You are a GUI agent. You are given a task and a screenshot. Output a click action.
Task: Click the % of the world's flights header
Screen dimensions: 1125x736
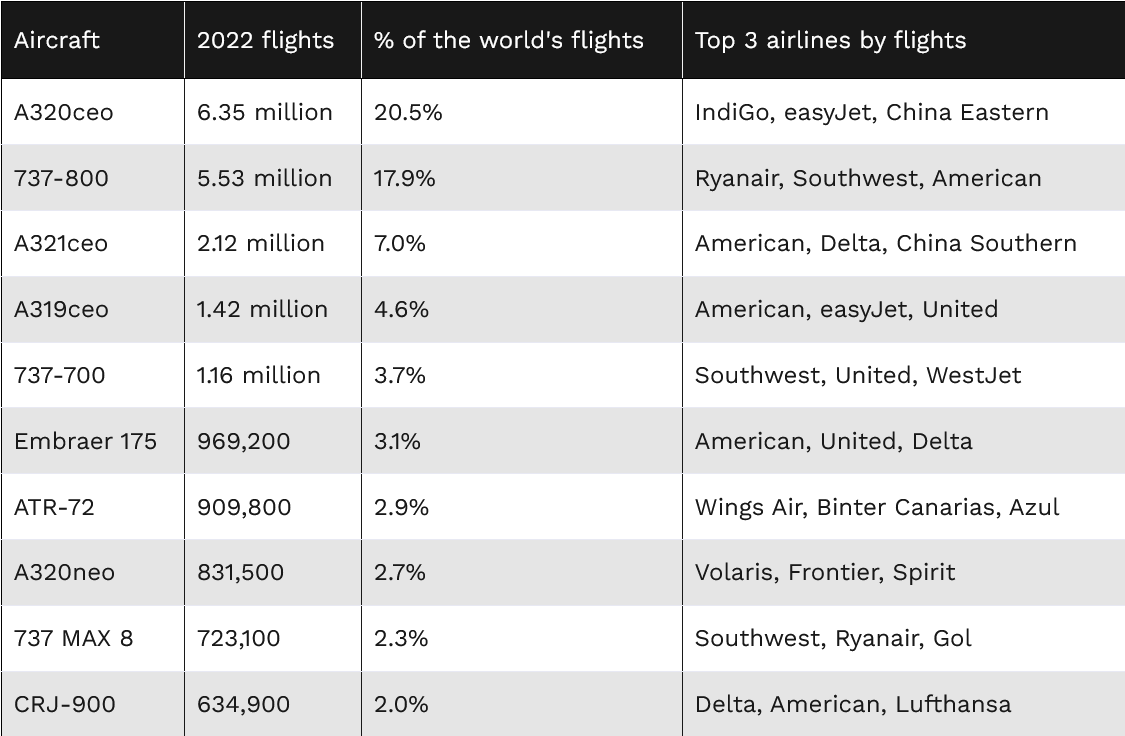(x=509, y=41)
